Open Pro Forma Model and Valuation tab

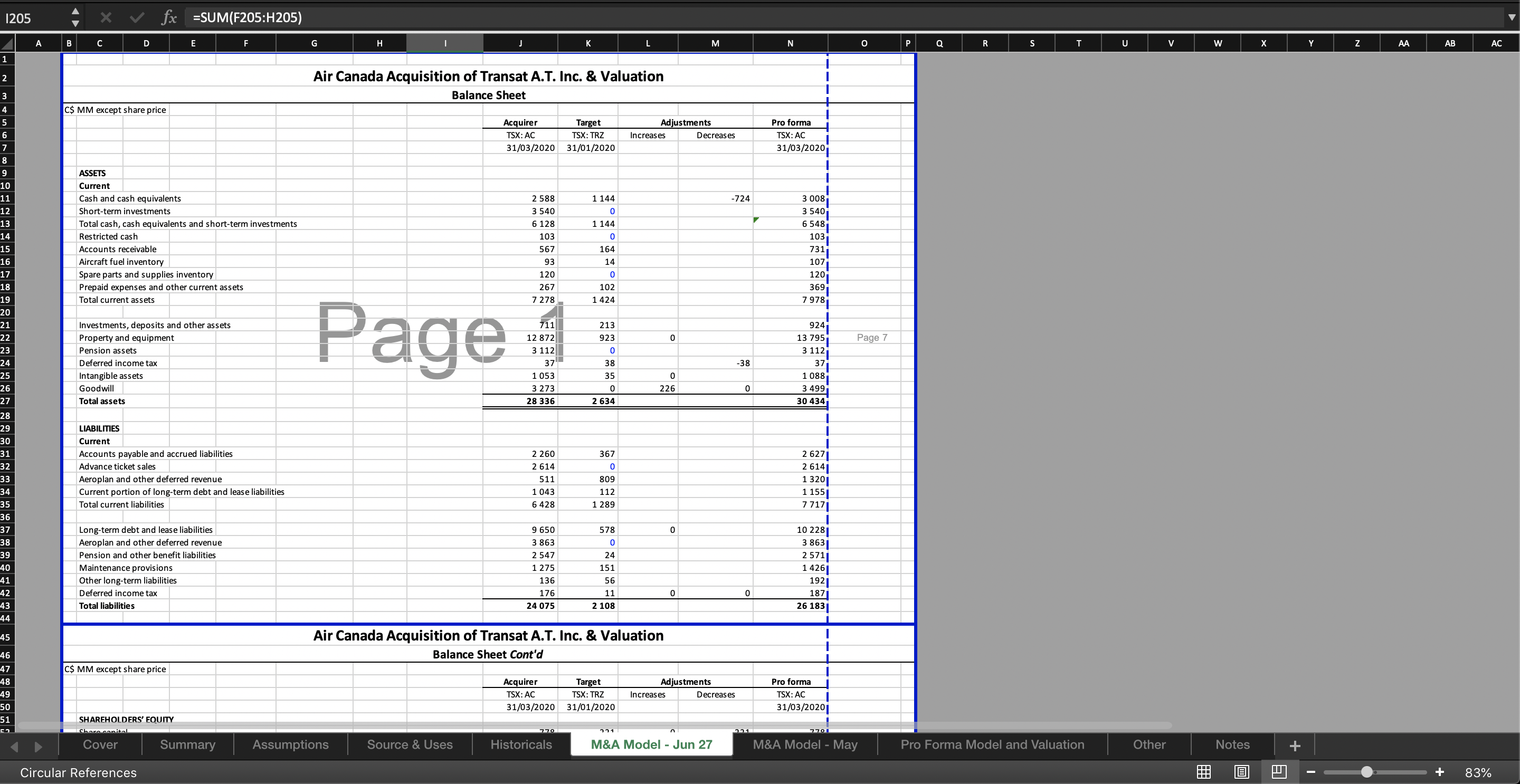pyautogui.click(x=992, y=744)
